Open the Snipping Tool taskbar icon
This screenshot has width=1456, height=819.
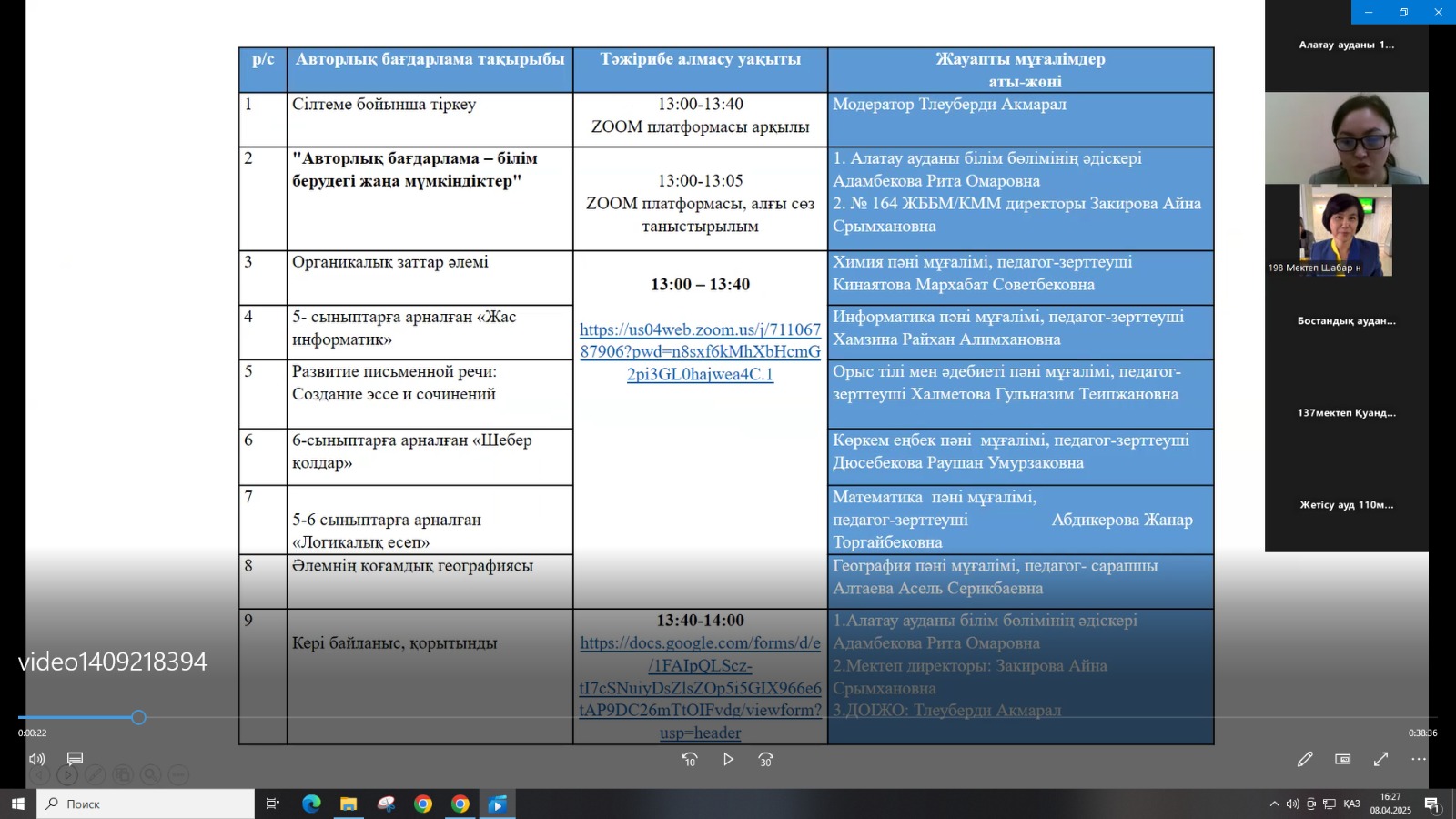coord(386,804)
